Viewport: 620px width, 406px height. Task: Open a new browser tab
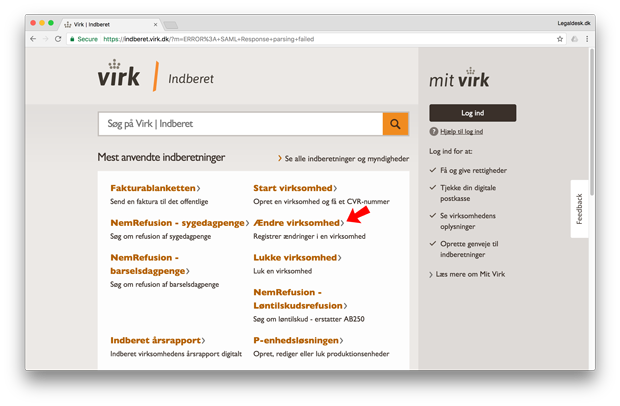pos(171,25)
